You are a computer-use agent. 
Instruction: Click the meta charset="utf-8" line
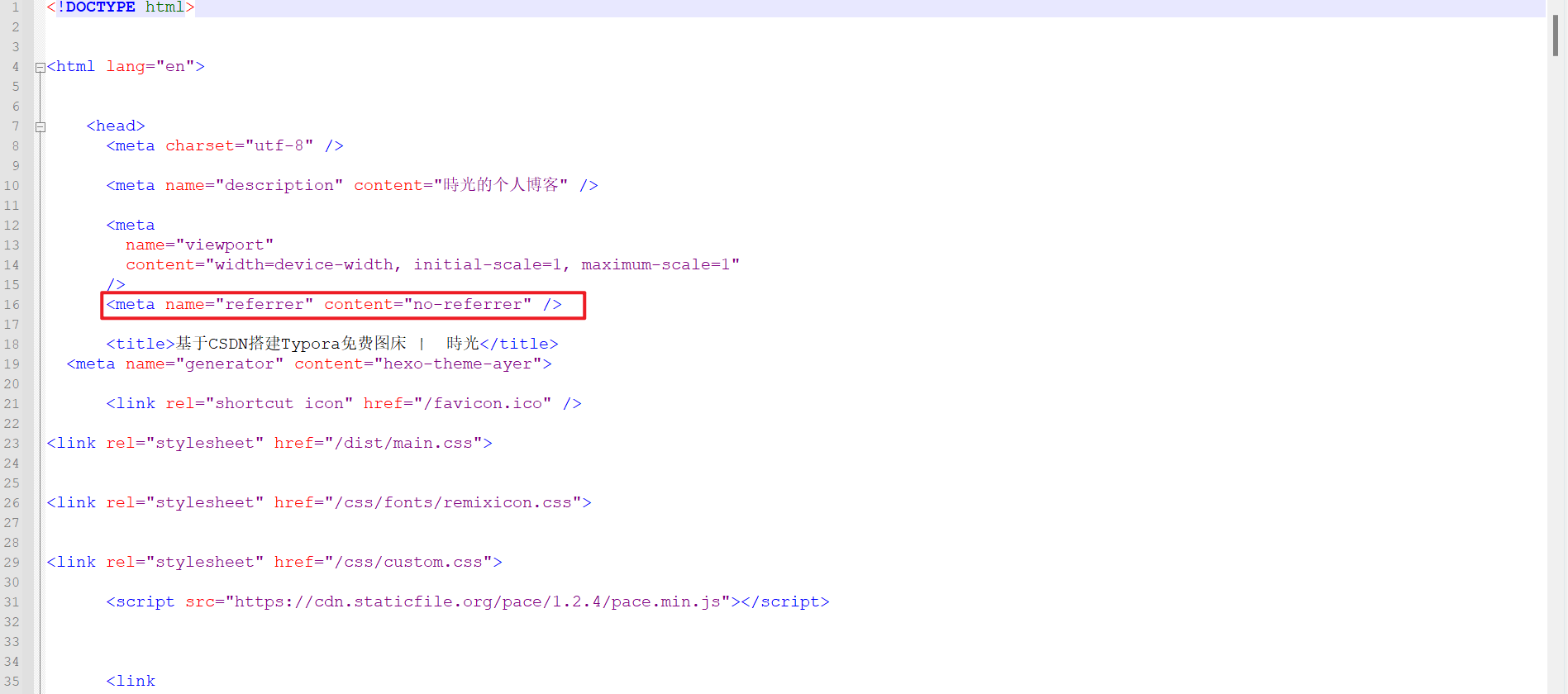click(225, 146)
